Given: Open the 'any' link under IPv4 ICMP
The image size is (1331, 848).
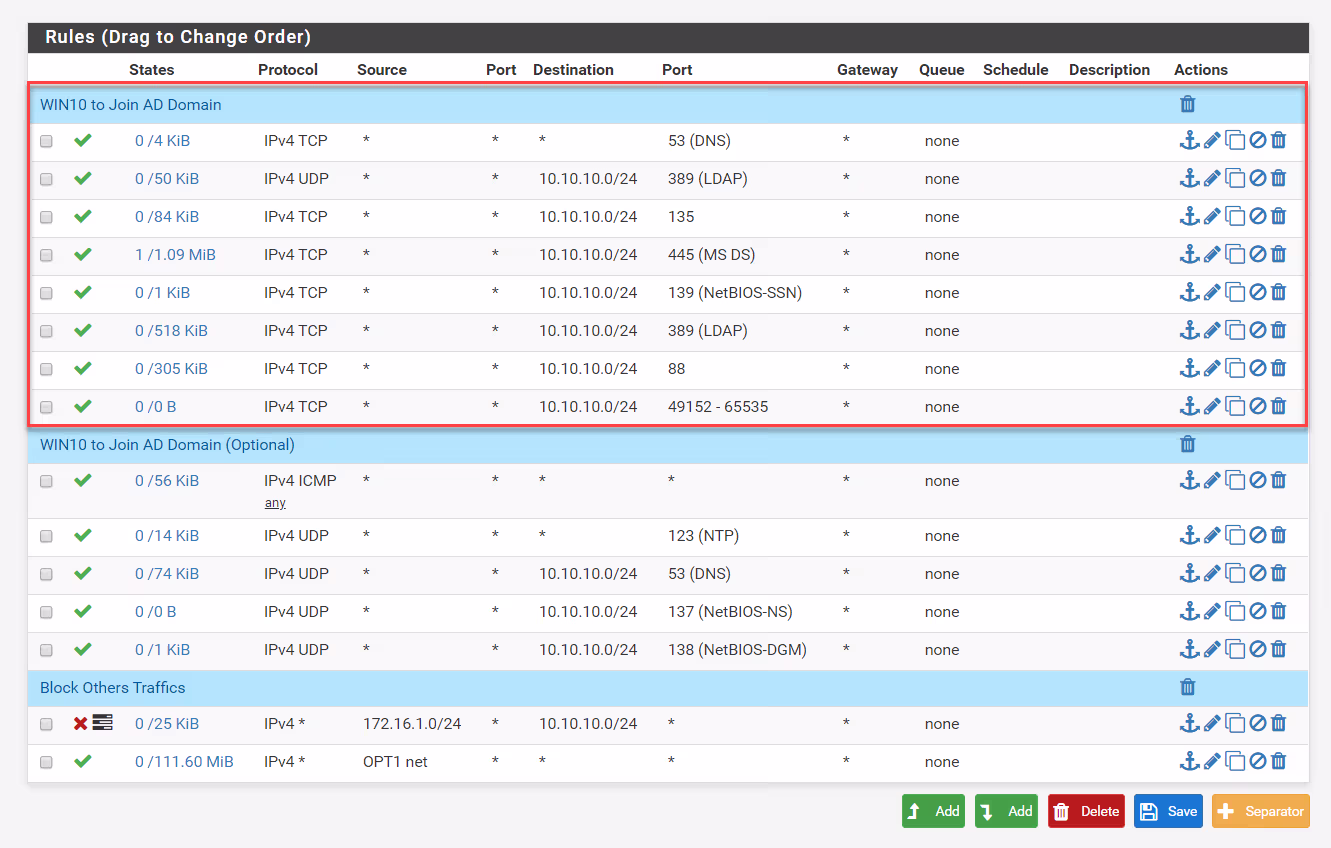Looking at the screenshot, I should [275, 502].
